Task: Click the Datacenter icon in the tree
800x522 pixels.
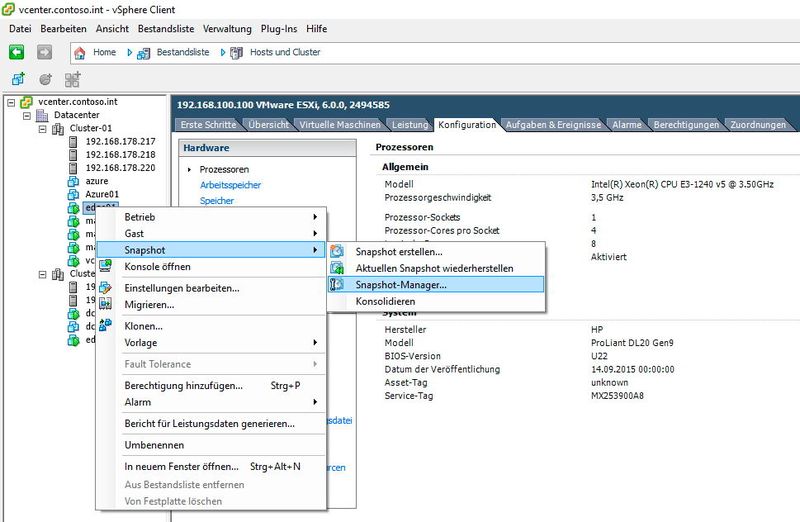Action: (42, 115)
